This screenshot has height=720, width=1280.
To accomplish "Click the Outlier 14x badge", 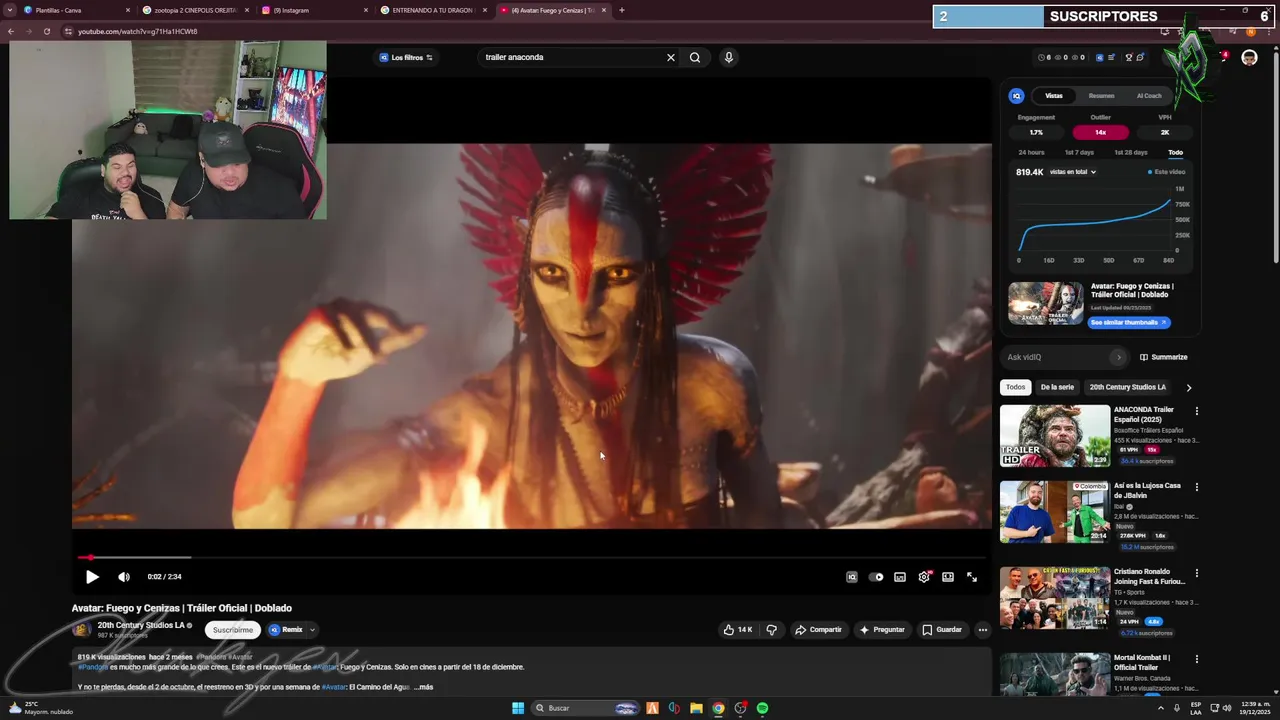I will (1100, 132).
